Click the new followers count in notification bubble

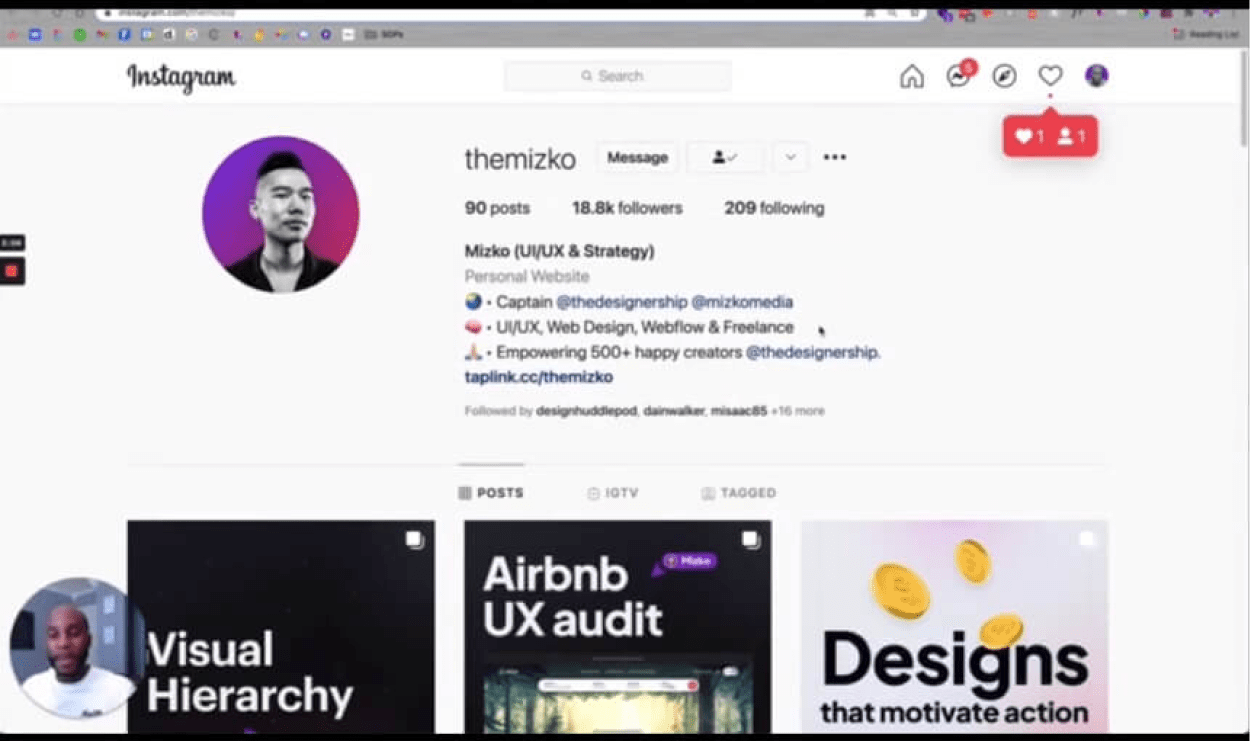[1072, 137]
